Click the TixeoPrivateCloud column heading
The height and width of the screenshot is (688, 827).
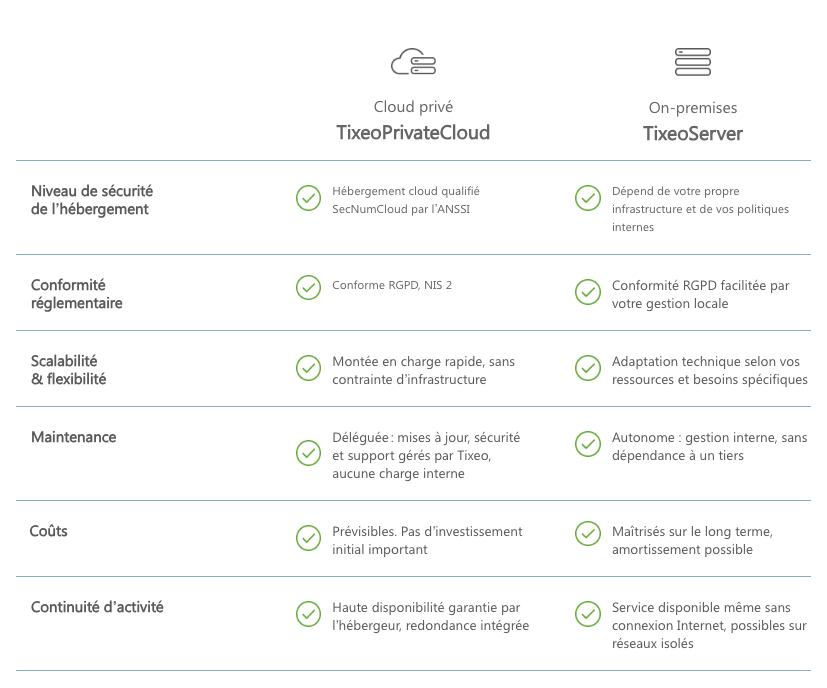413,133
